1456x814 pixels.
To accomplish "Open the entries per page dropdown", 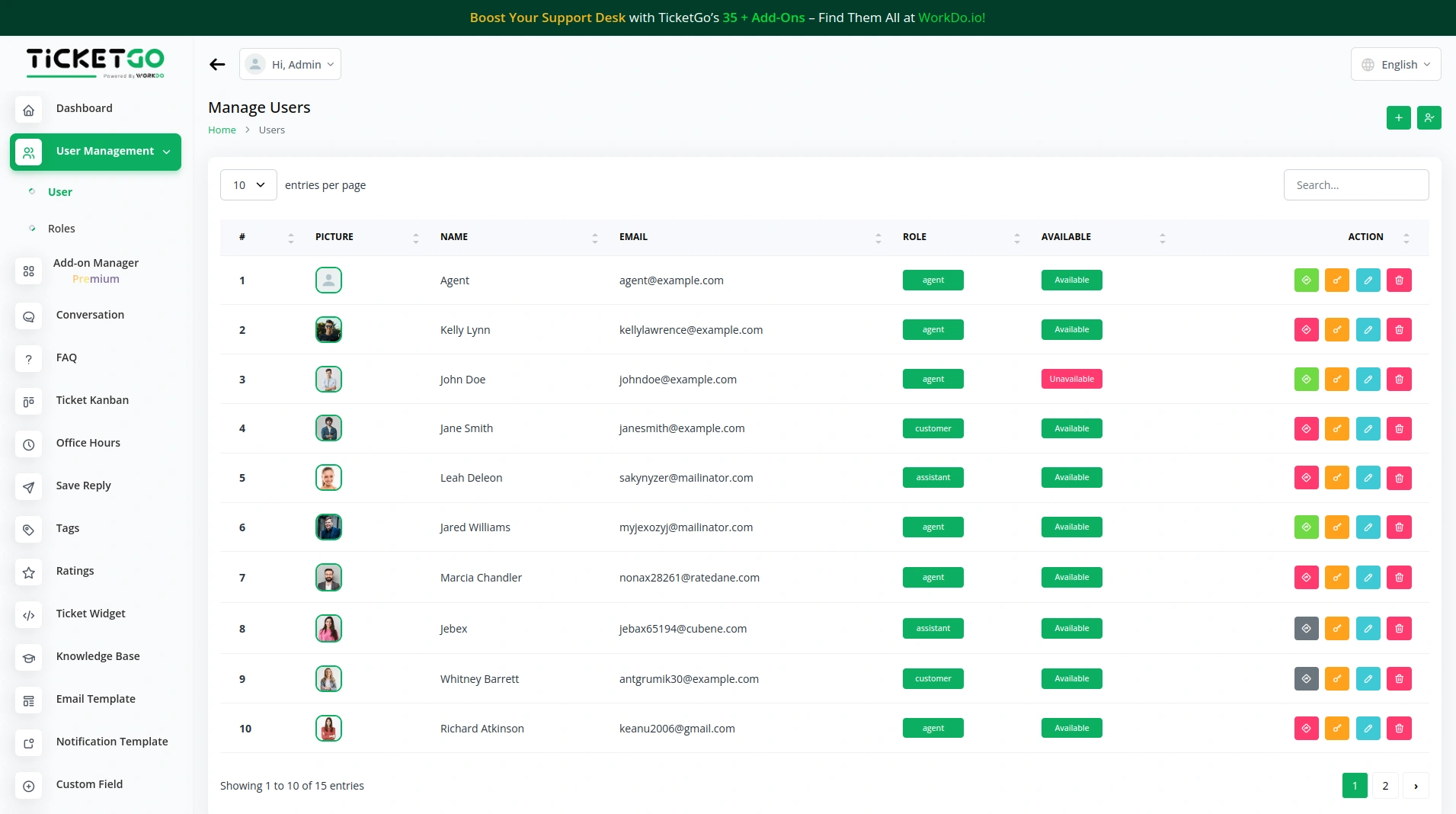I will pos(248,185).
